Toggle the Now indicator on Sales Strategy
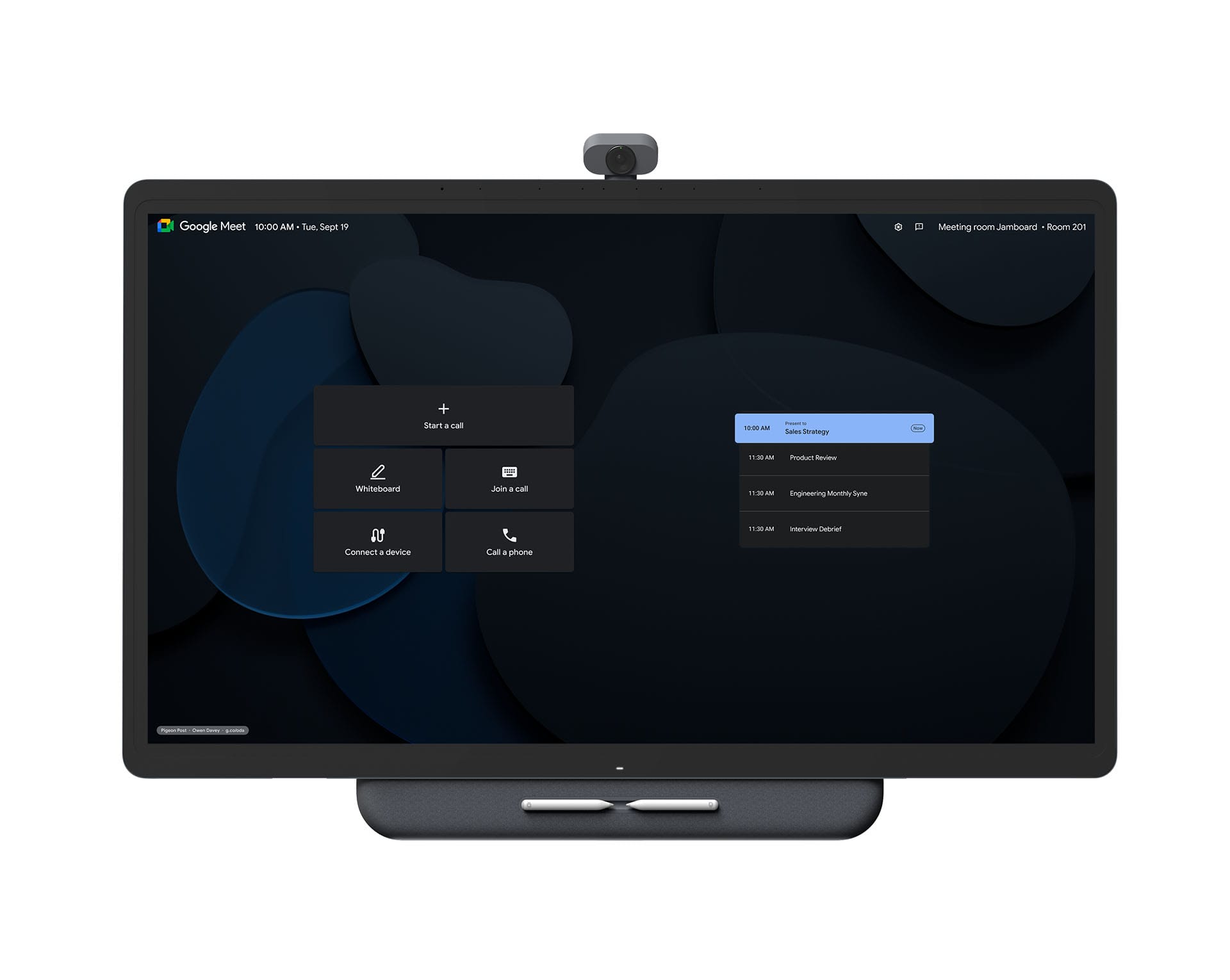 [x=917, y=427]
